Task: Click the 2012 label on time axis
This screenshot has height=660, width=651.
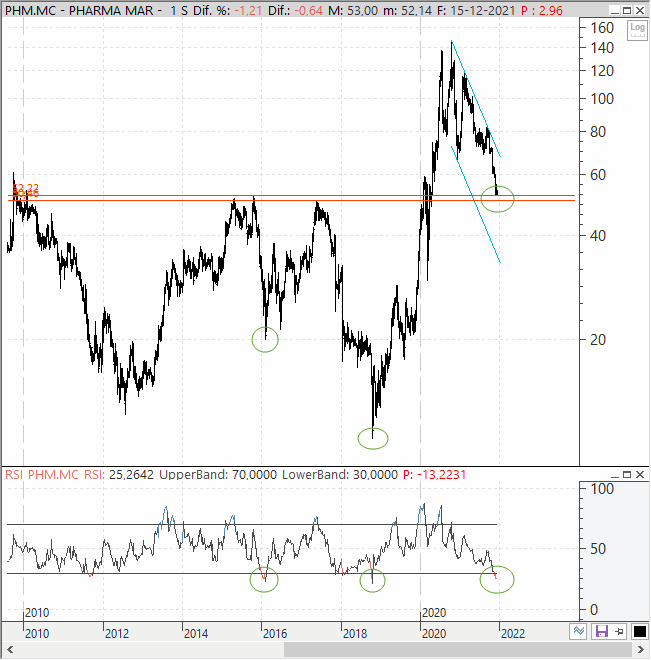Action: click(x=117, y=633)
